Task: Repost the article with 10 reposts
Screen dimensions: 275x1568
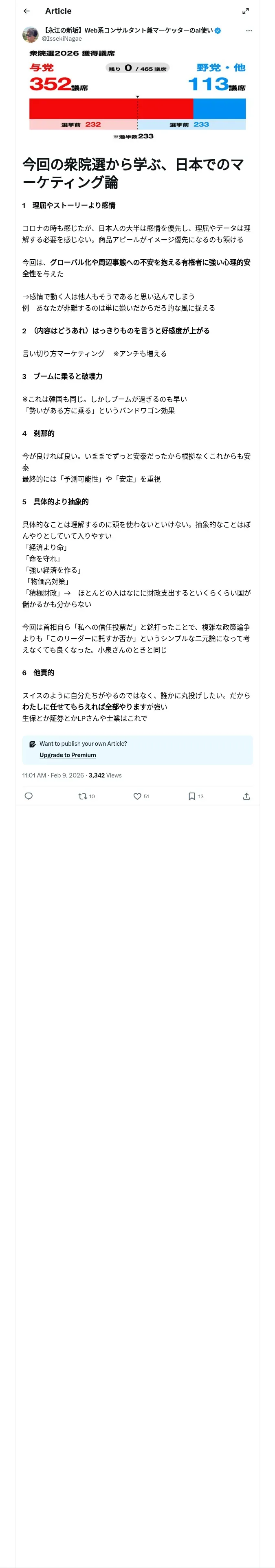Action: (86, 796)
